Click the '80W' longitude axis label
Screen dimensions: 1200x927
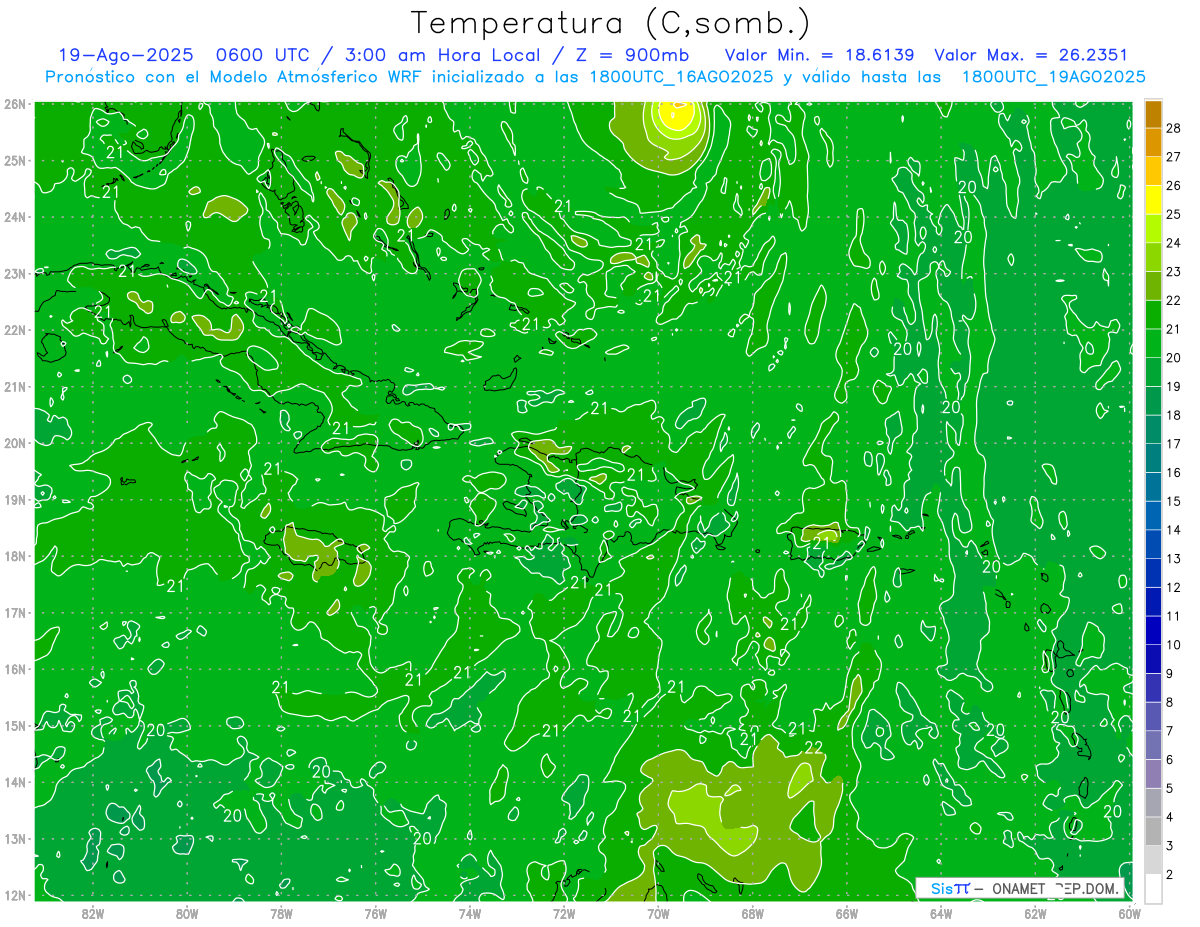pyautogui.click(x=187, y=913)
